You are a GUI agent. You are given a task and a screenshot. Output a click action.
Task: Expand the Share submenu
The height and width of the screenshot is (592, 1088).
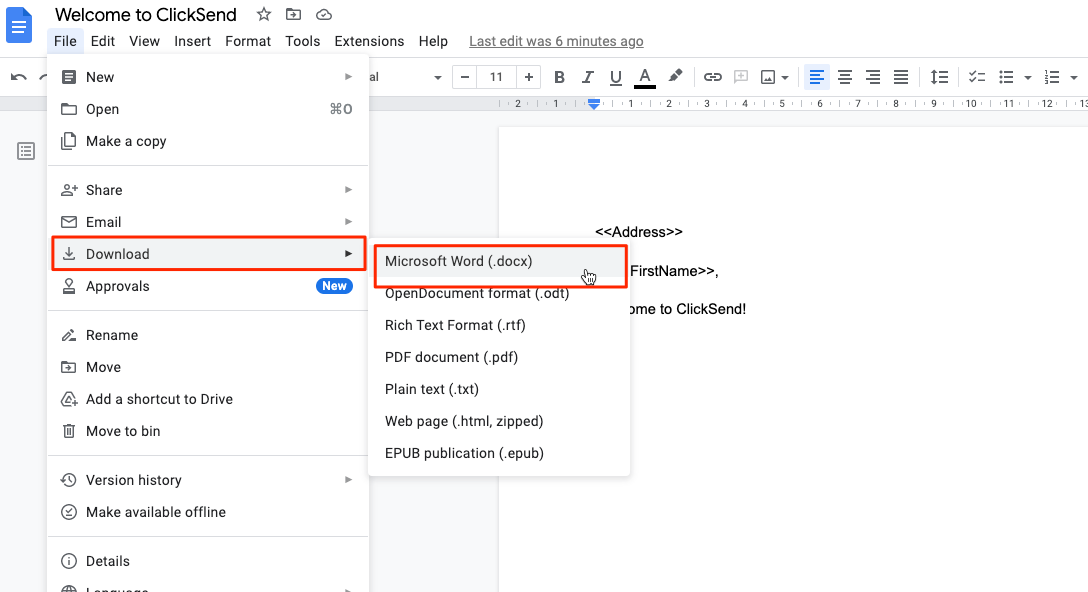(207, 190)
